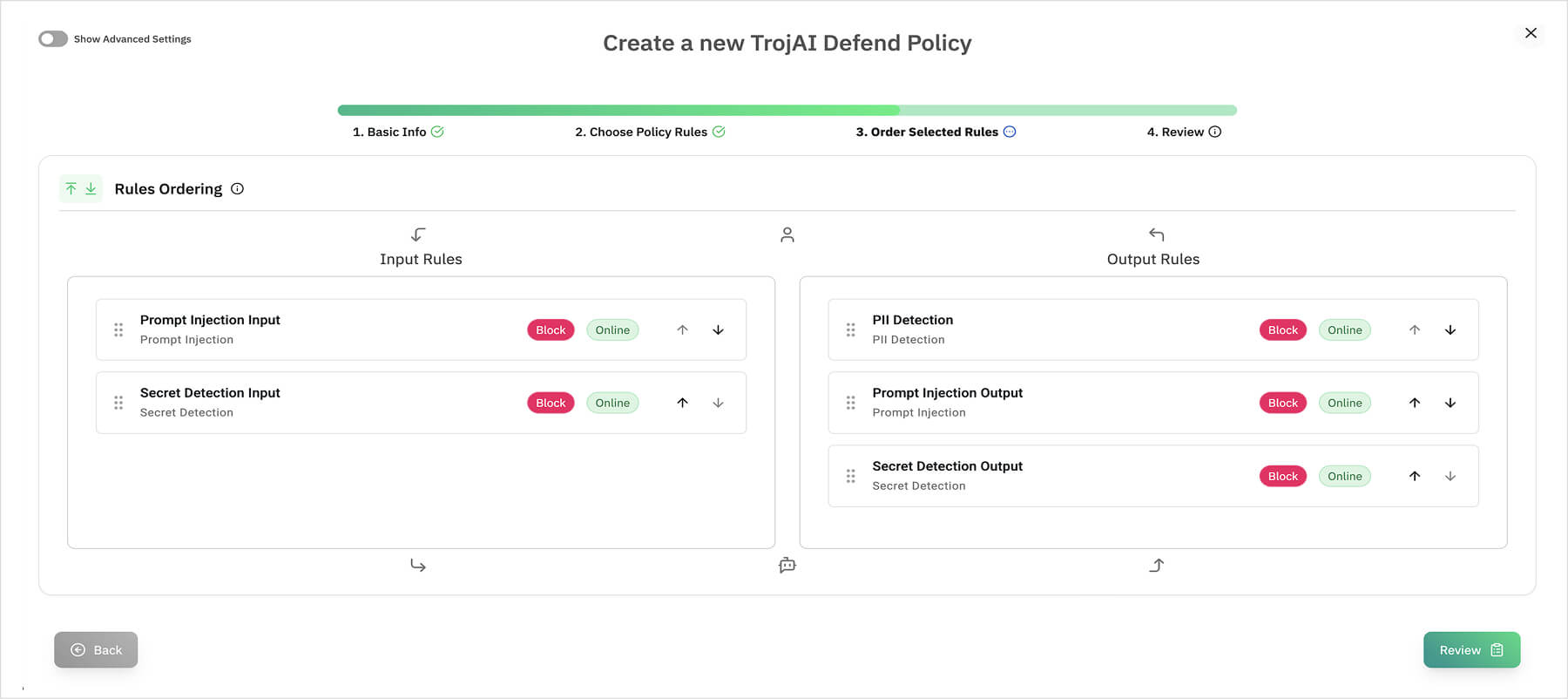Viewport: 1568px width, 699px height.
Task: Move Secret Detection Output up
Action: tap(1415, 476)
